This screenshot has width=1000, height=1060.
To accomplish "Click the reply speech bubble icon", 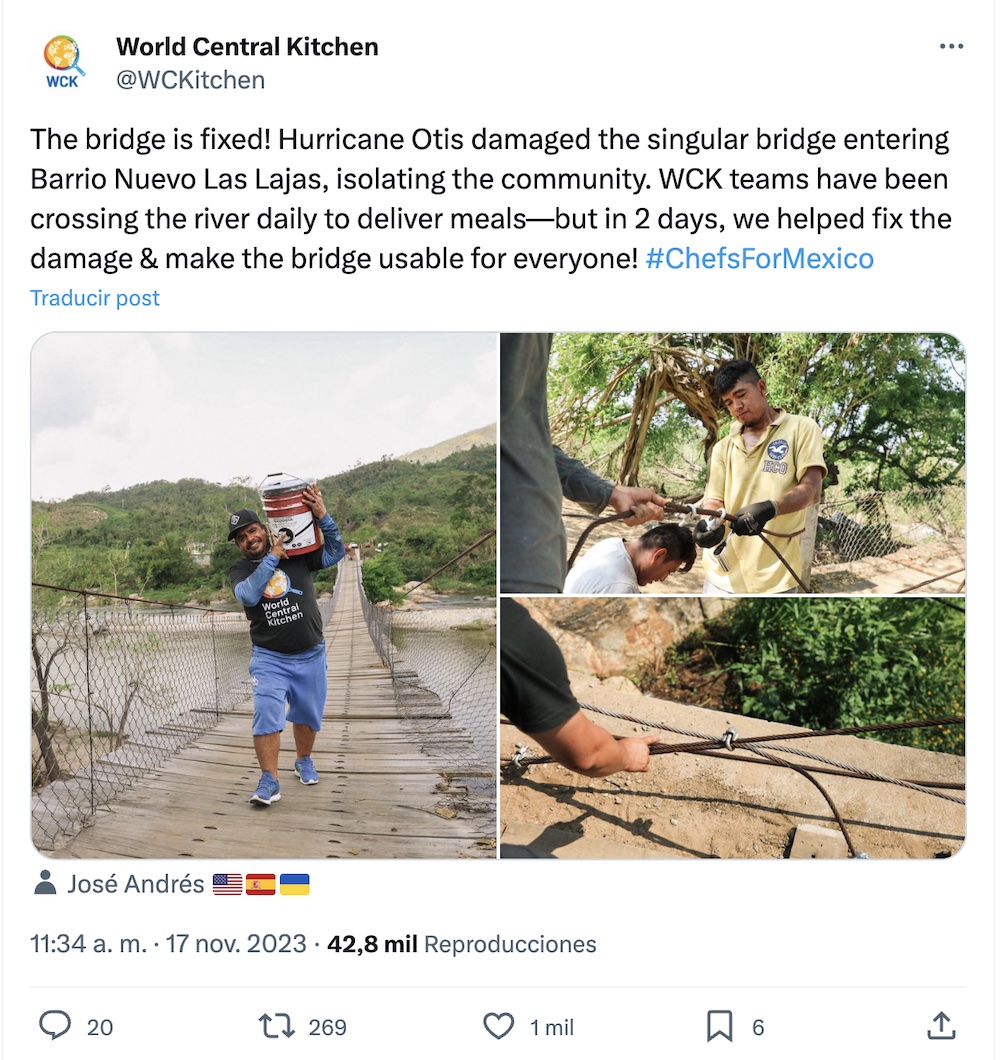I will (55, 1025).
